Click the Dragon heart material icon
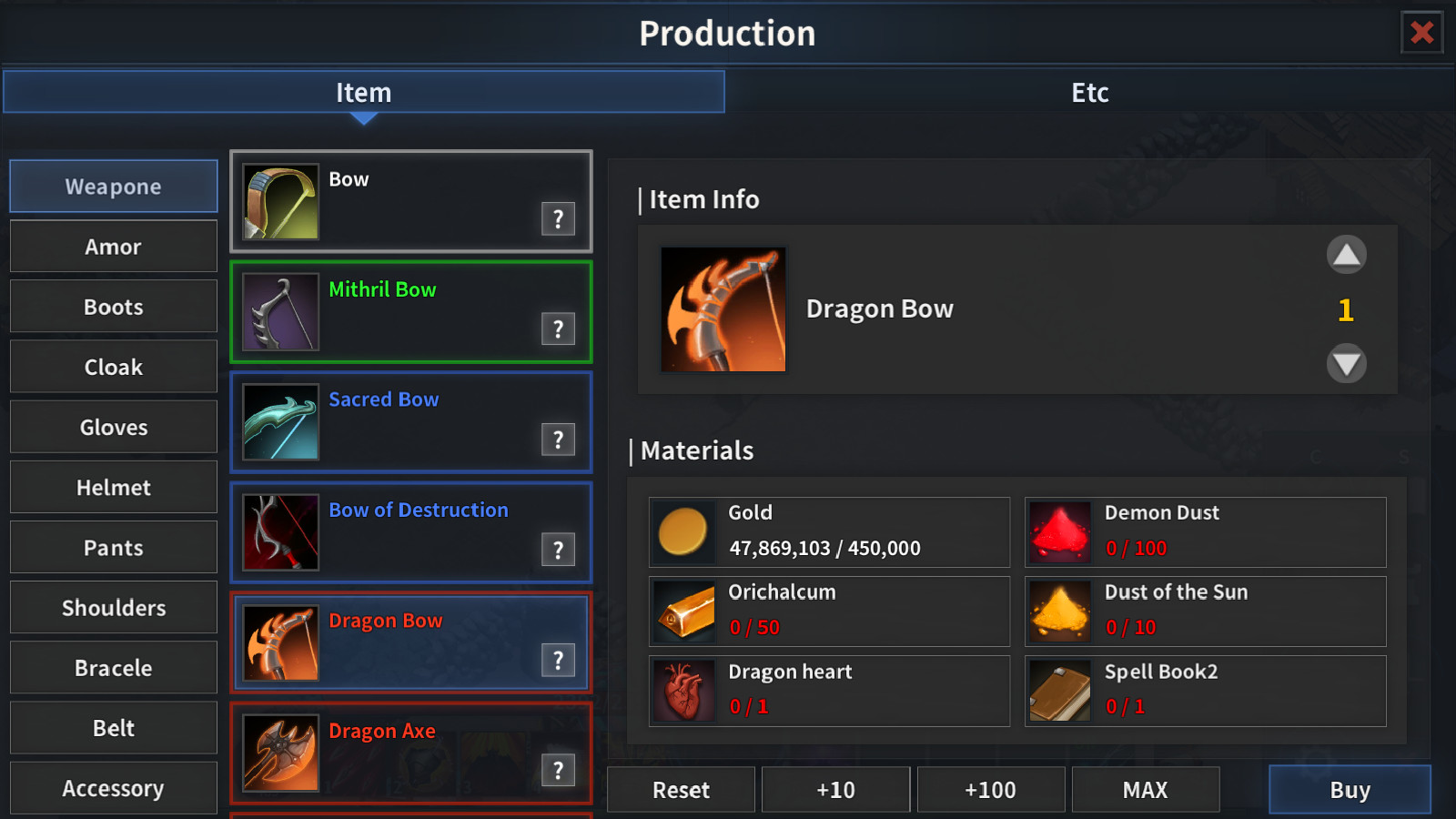The height and width of the screenshot is (819, 1456). [683, 691]
